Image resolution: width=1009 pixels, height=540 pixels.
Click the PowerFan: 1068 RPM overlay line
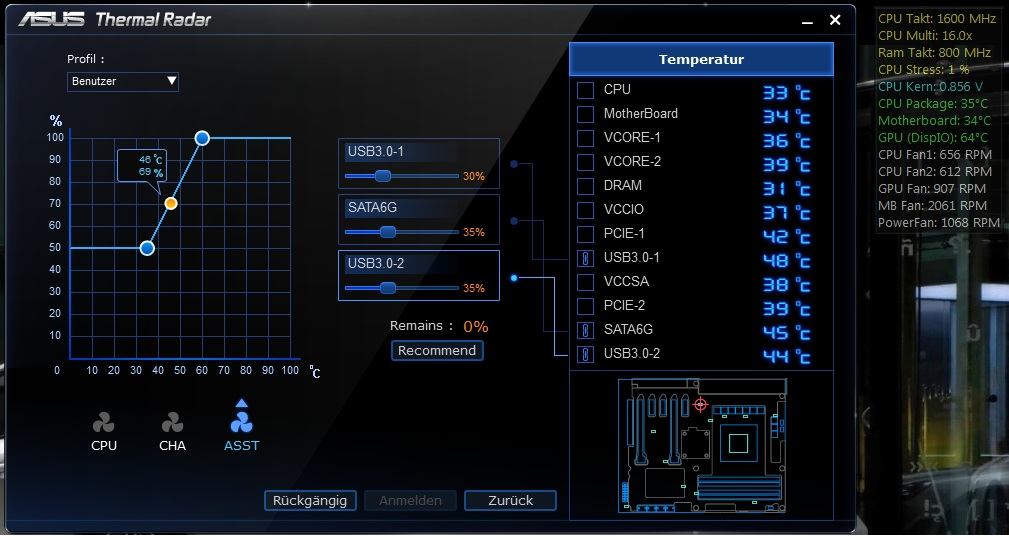click(x=939, y=223)
